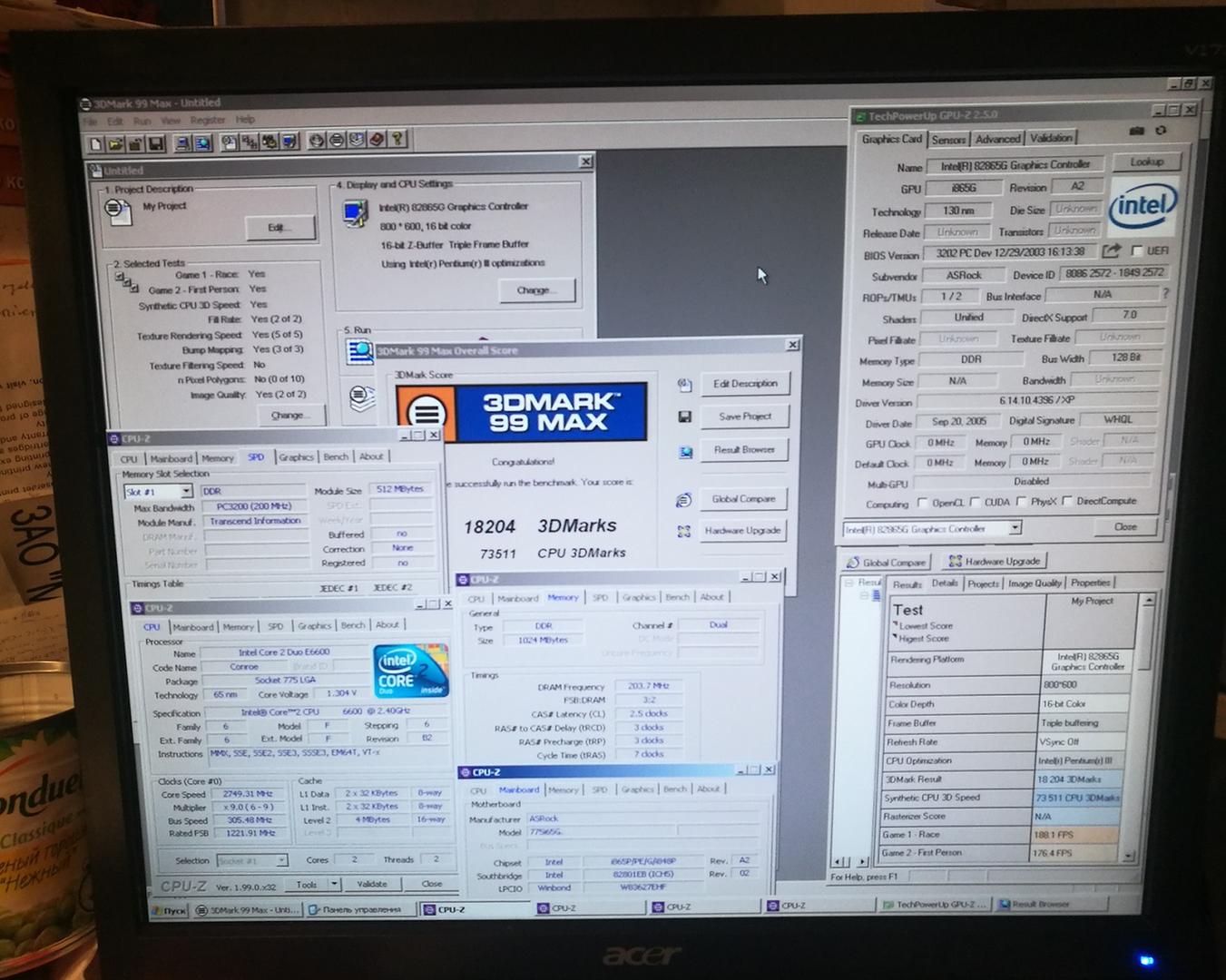The width and height of the screenshot is (1226, 980).
Task: Click the Save floppy disk icon in 3DMark toolbar
Action: tap(156, 143)
